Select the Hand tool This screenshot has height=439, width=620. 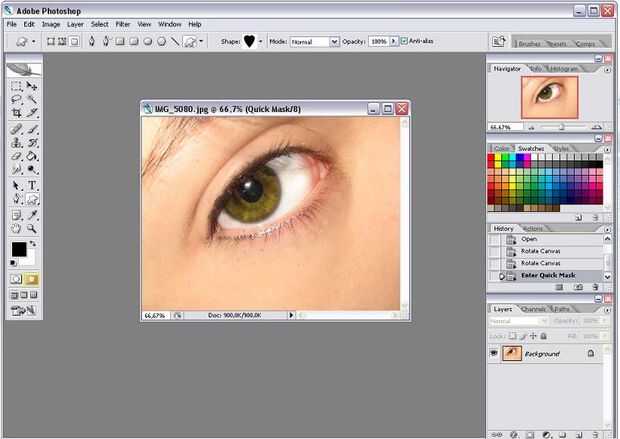click(x=16, y=228)
